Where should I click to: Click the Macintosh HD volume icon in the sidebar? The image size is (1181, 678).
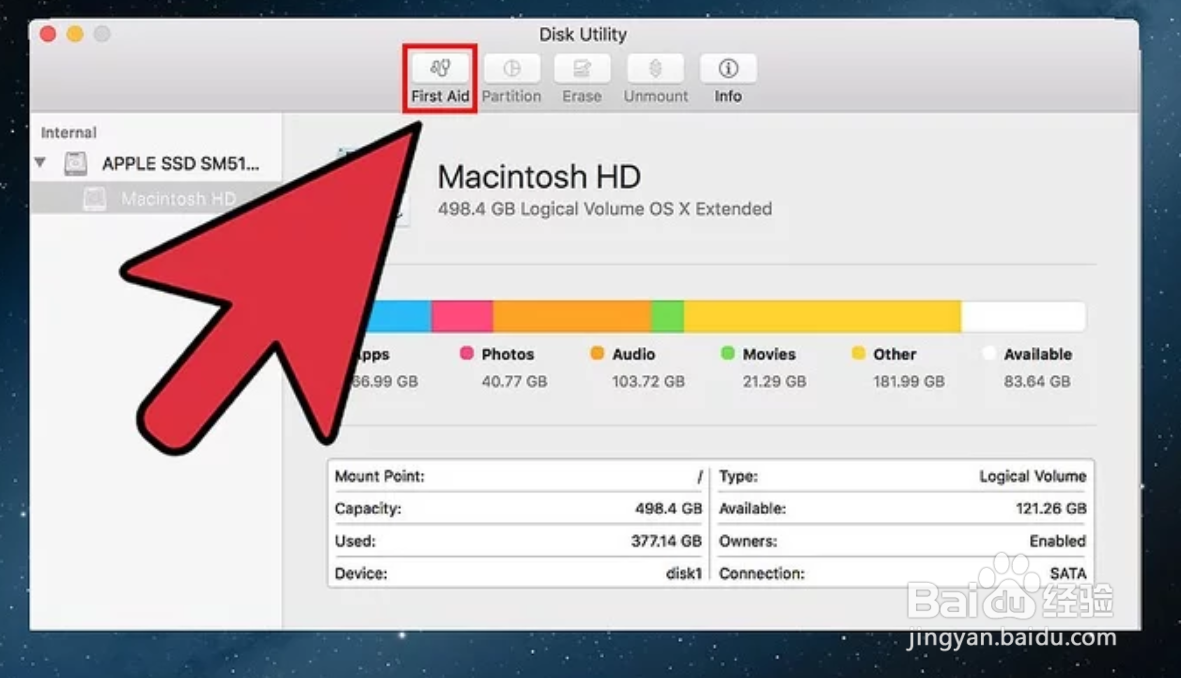[94, 199]
